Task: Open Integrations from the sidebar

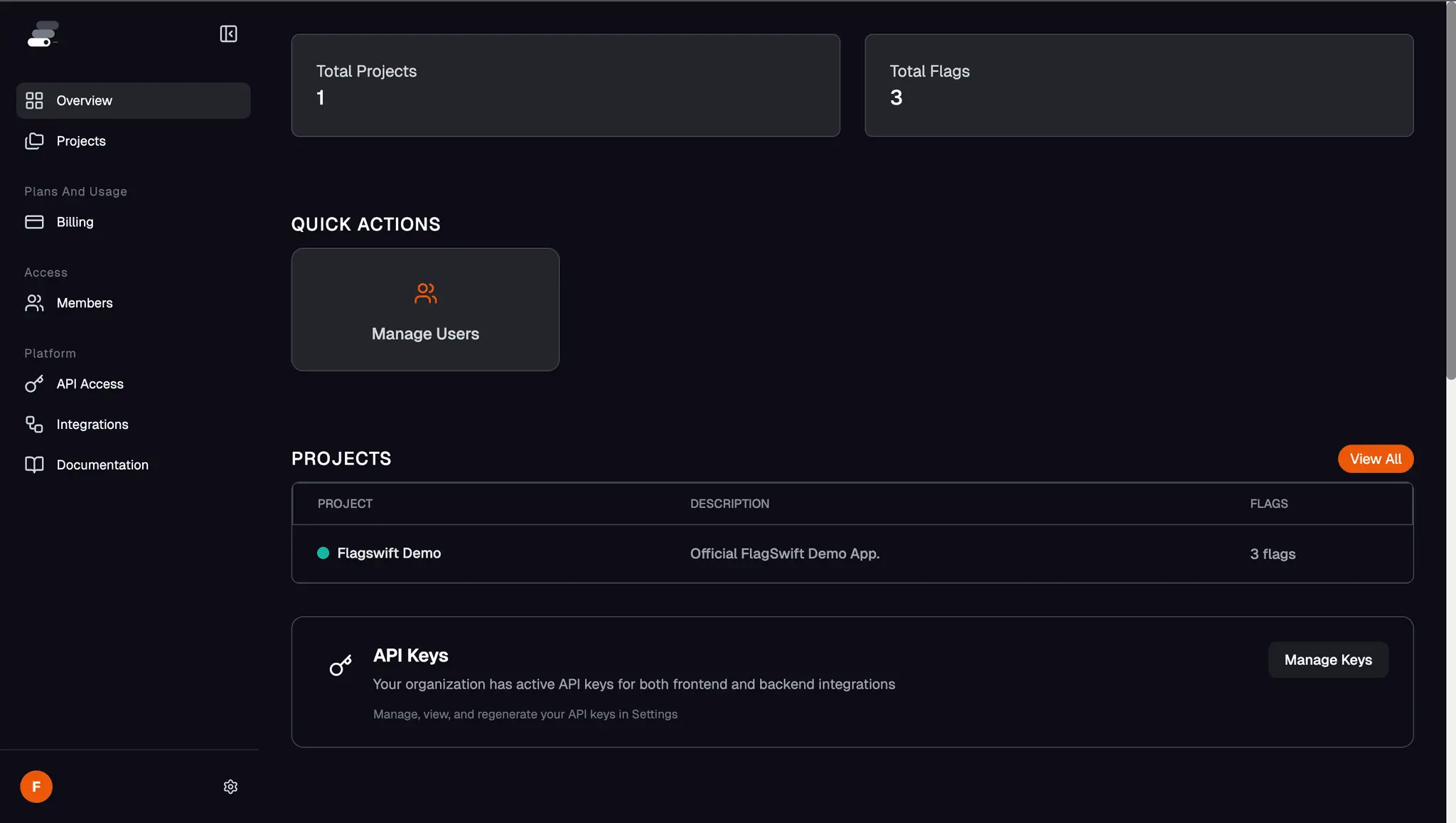Action: pyautogui.click(x=134, y=425)
